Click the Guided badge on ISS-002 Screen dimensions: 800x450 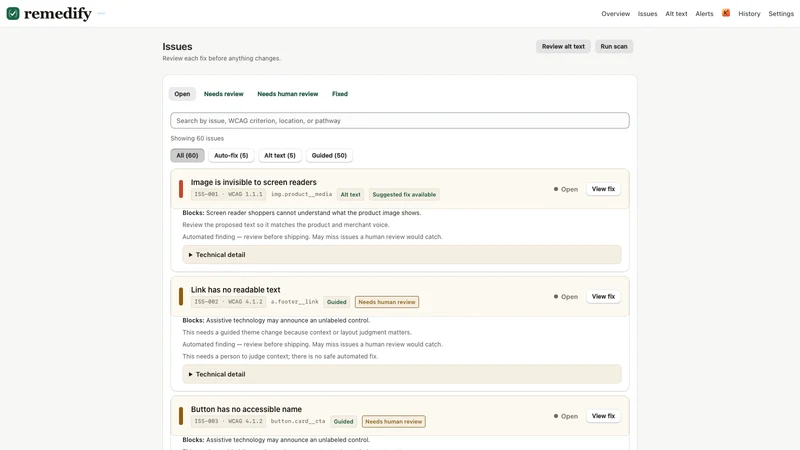pos(336,302)
